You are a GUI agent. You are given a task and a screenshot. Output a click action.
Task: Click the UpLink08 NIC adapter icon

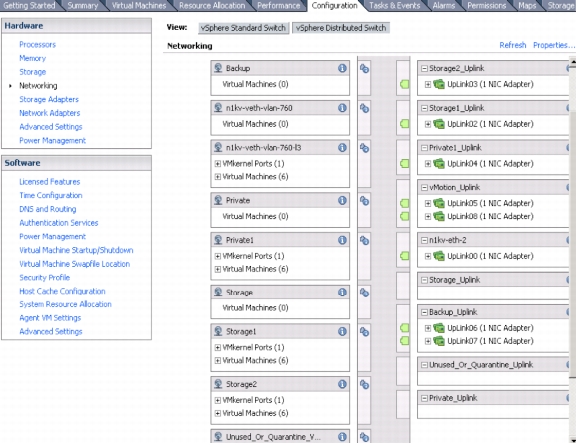pyautogui.click(x=439, y=216)
